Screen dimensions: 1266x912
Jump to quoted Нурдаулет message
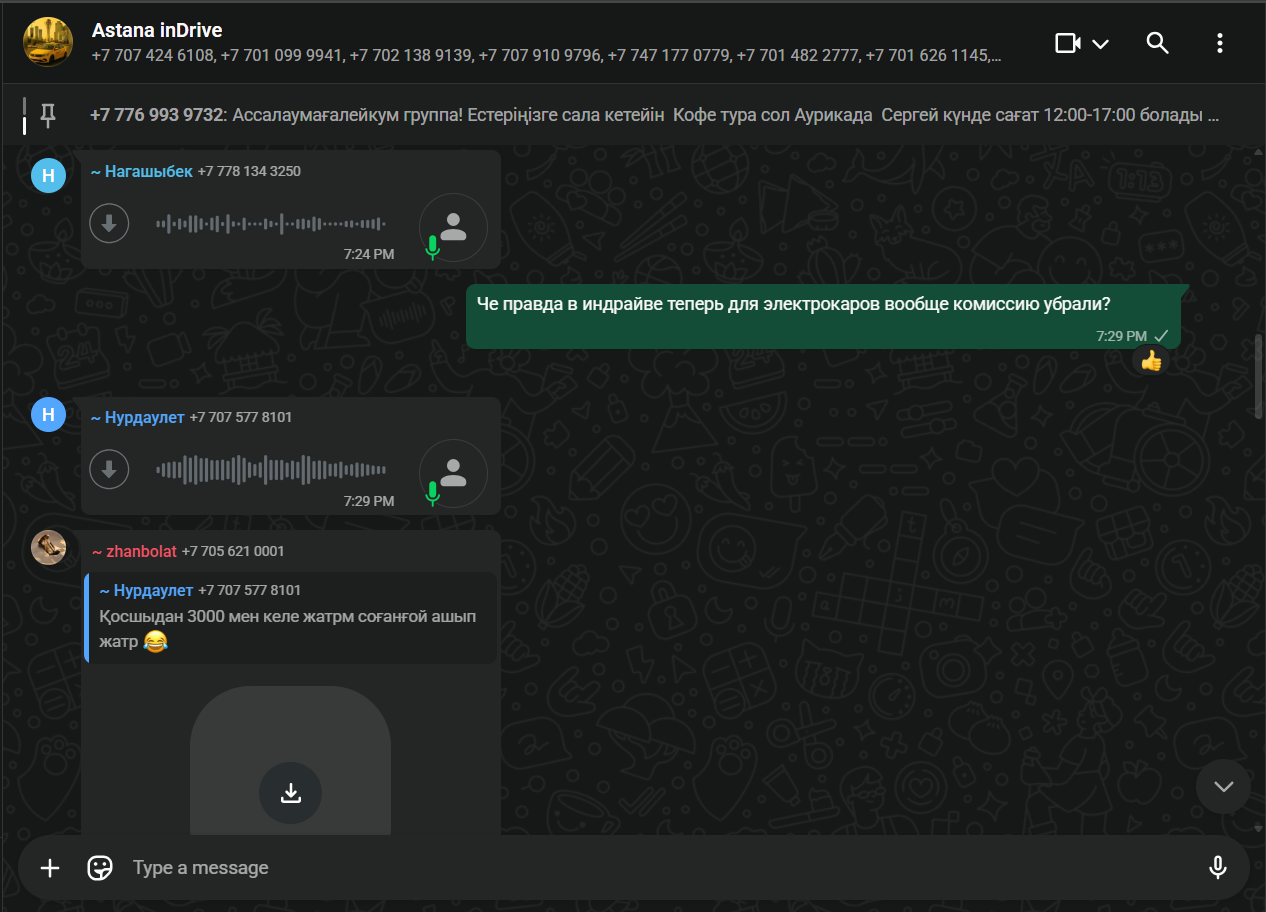coord(291,618)
